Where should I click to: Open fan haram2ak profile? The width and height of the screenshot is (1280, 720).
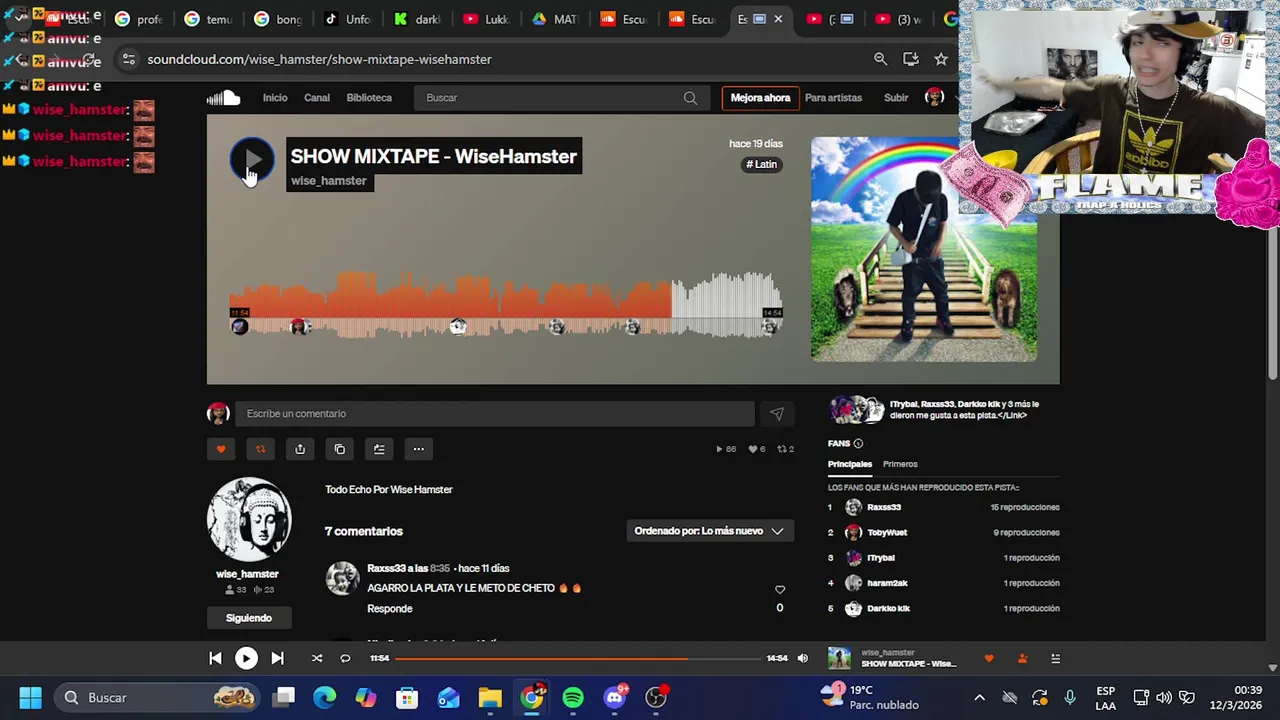pos(887,583)
